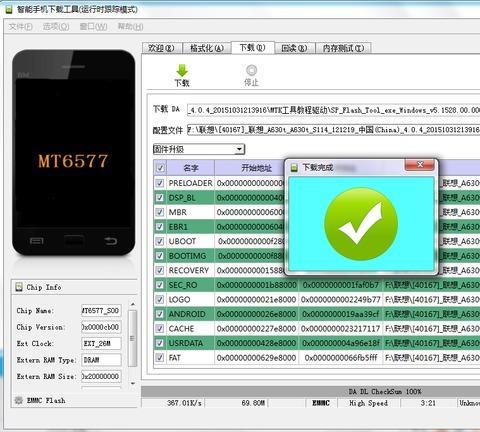The width and height of the screenshot is (480, 432).
Task: Click the USRDATA partition name
Action: point(186,343)
